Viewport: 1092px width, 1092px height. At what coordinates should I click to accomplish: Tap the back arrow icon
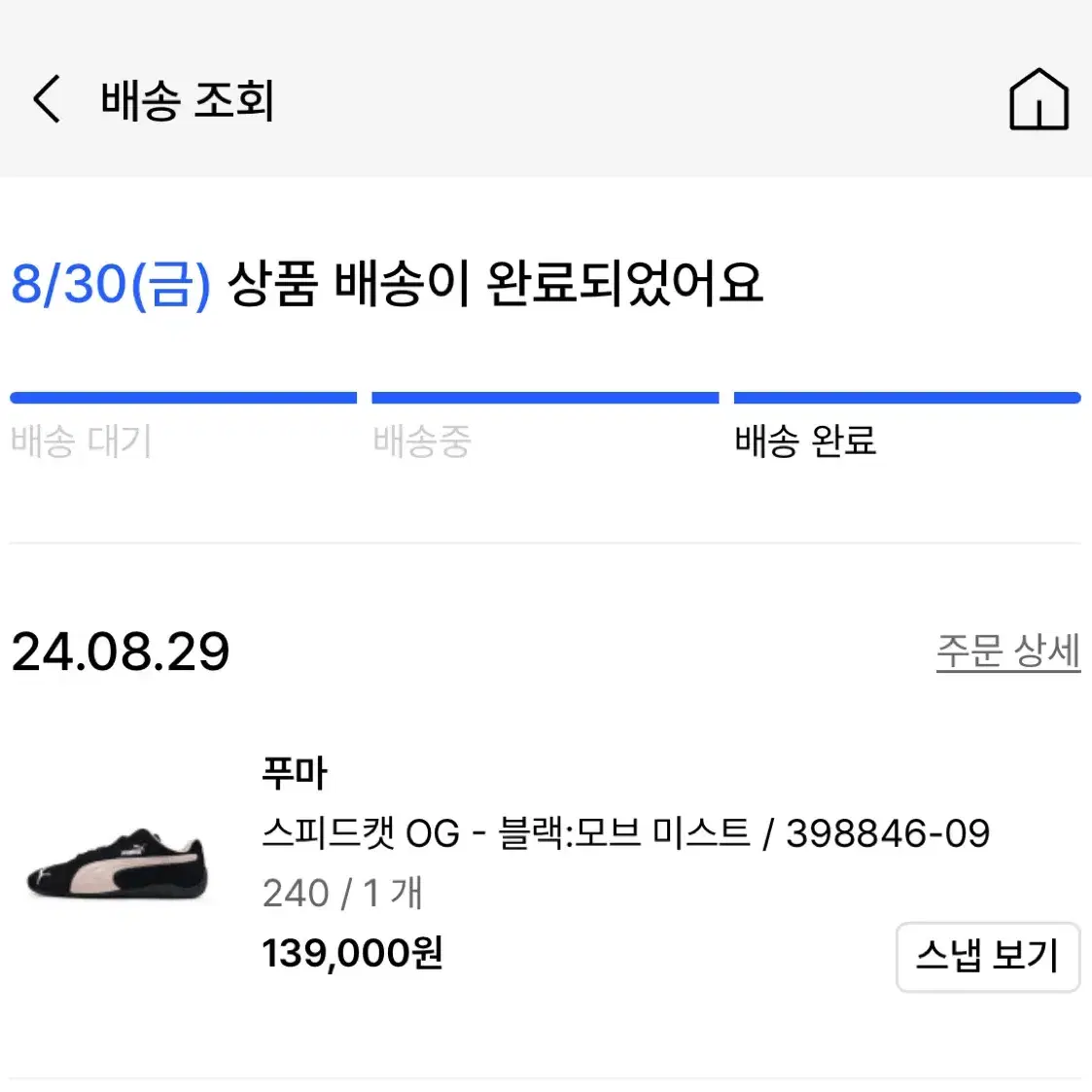click(48, 99)
